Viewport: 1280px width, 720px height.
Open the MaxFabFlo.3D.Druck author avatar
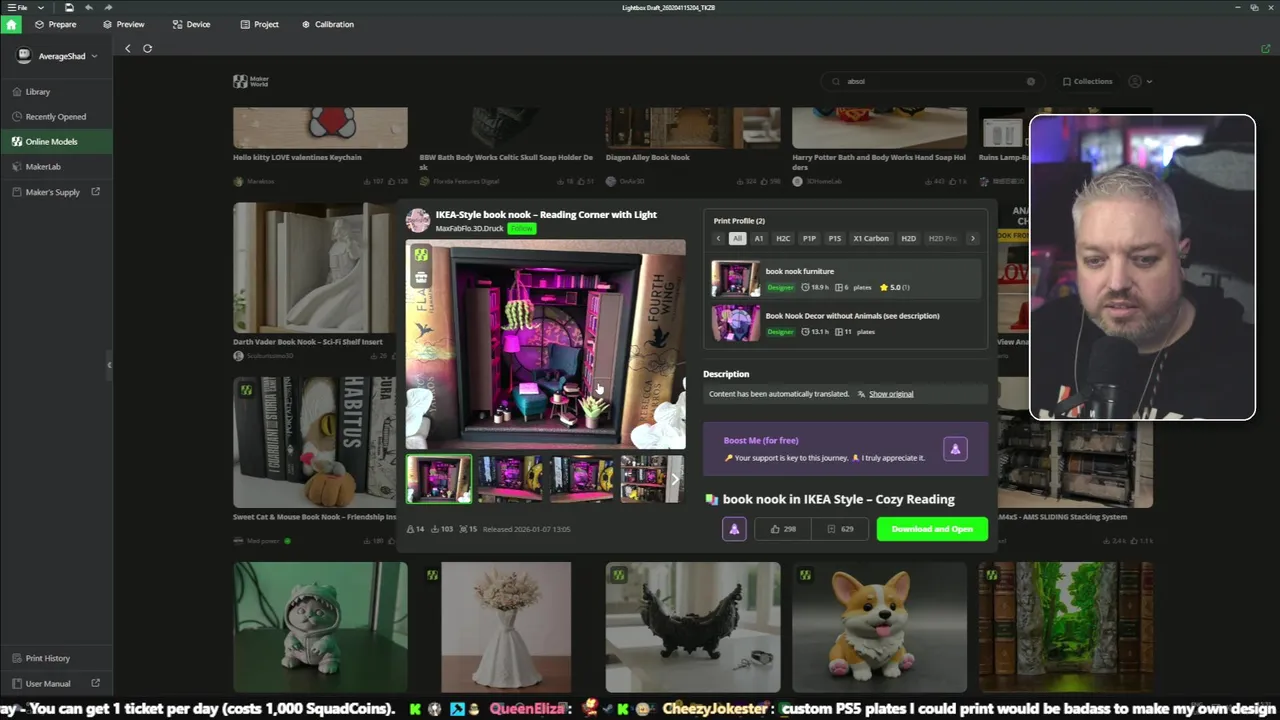point(418,221)
